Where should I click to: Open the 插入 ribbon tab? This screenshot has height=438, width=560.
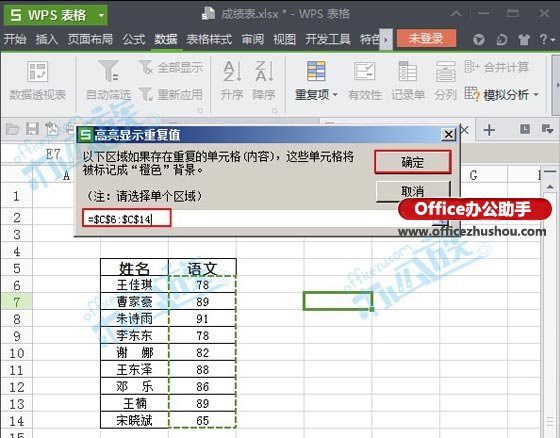point(47,39)
